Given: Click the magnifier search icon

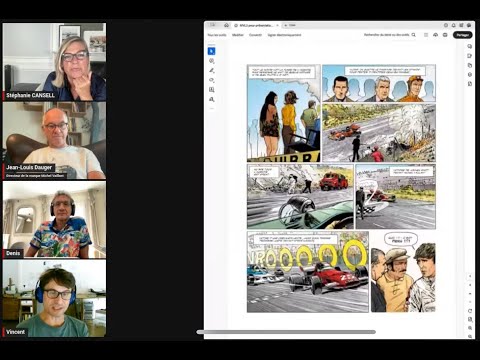Looking at the screenshot, I should pos(414,35).
